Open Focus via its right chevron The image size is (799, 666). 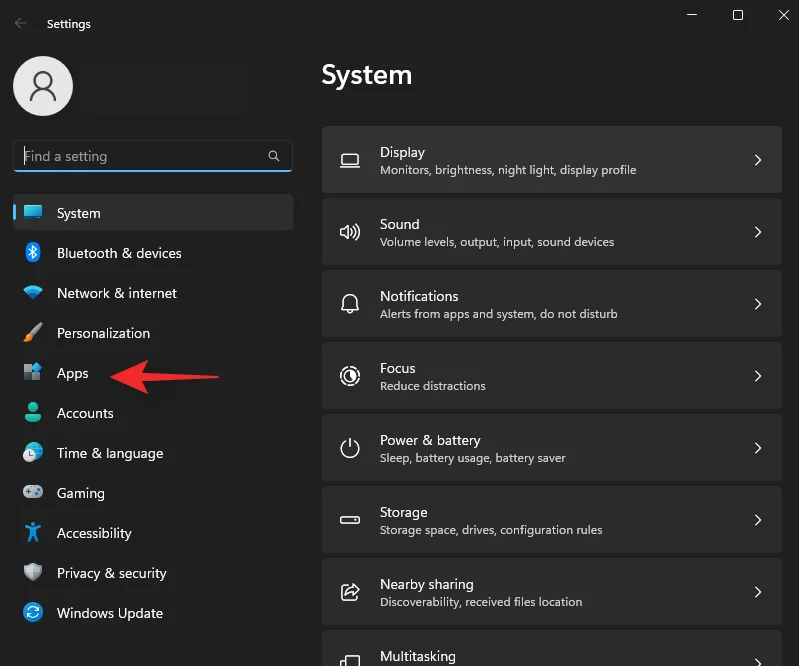tap(758, 376)
